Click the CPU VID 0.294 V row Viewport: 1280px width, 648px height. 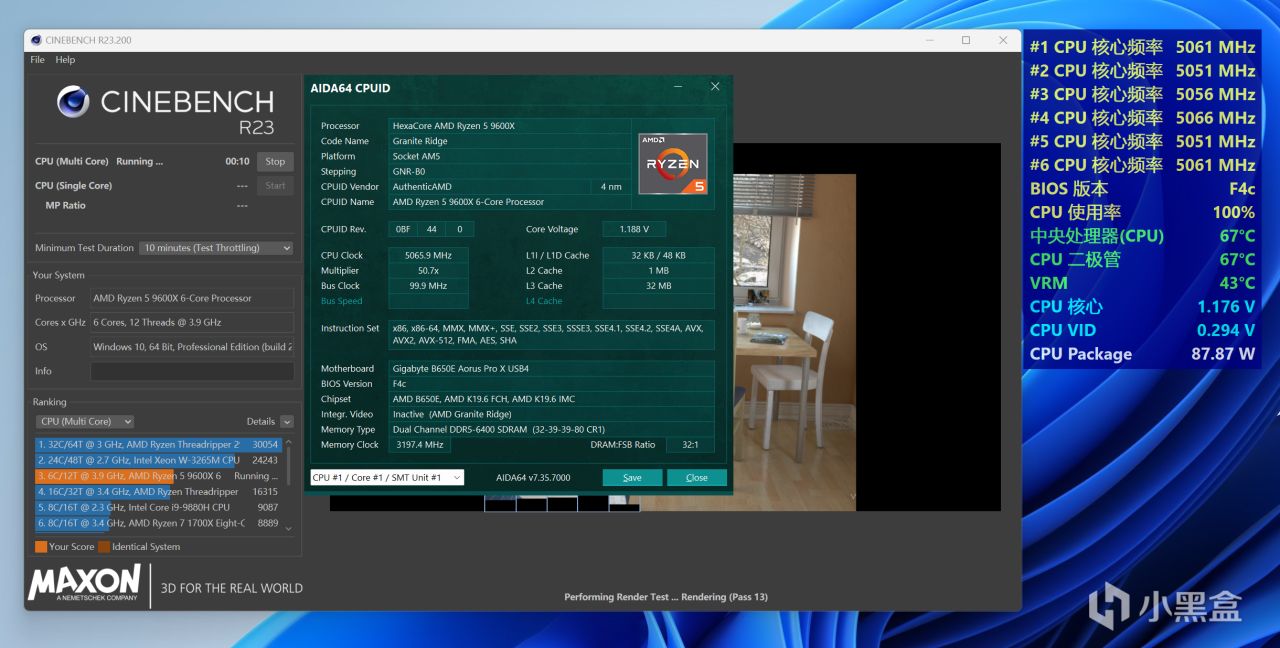click(x=1142, y=330)
